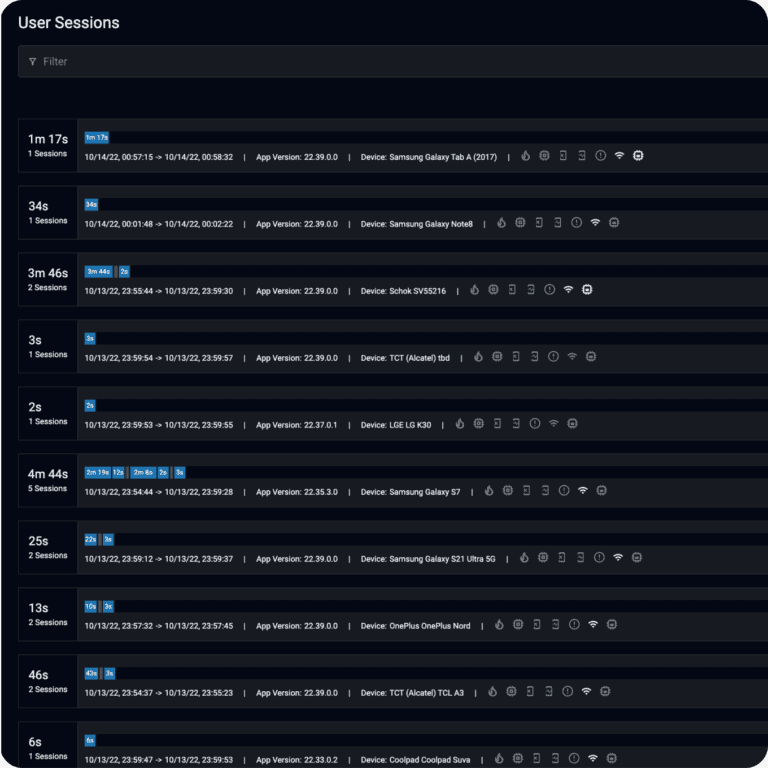This screenshot has height=768, width=768.
Task: Open the 3m 46s, 2 Sessions summary cell
Action: pyautogui.click(x=48, y=280)
